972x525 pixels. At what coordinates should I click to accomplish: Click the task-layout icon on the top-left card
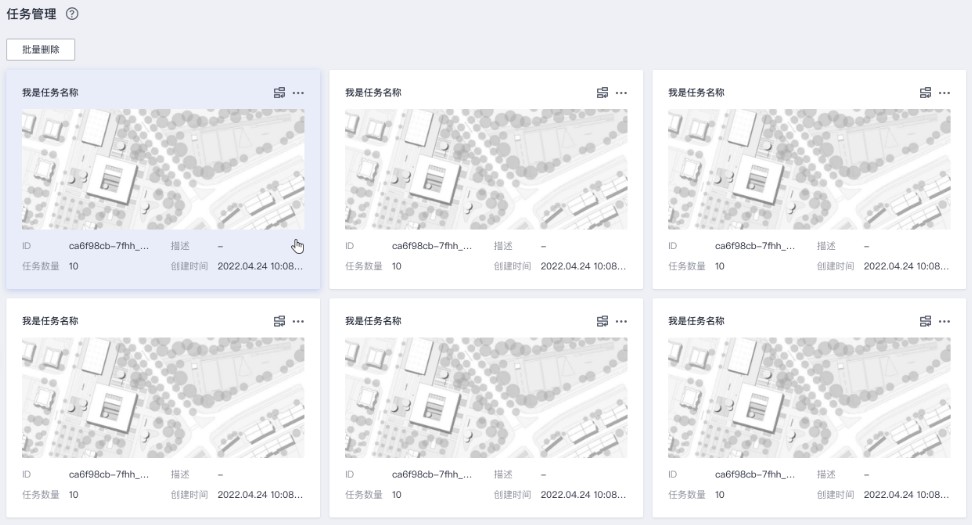click(280, 93)
